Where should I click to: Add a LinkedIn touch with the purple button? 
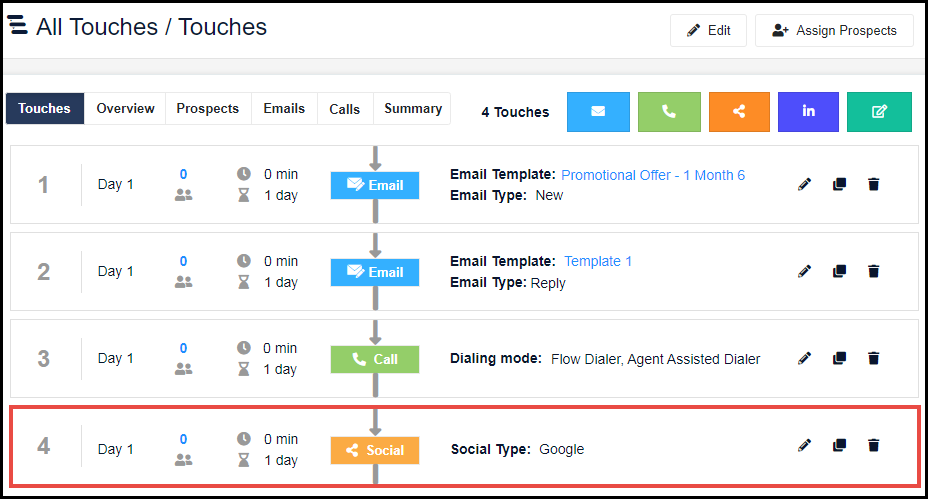click(x=808, y=111)
